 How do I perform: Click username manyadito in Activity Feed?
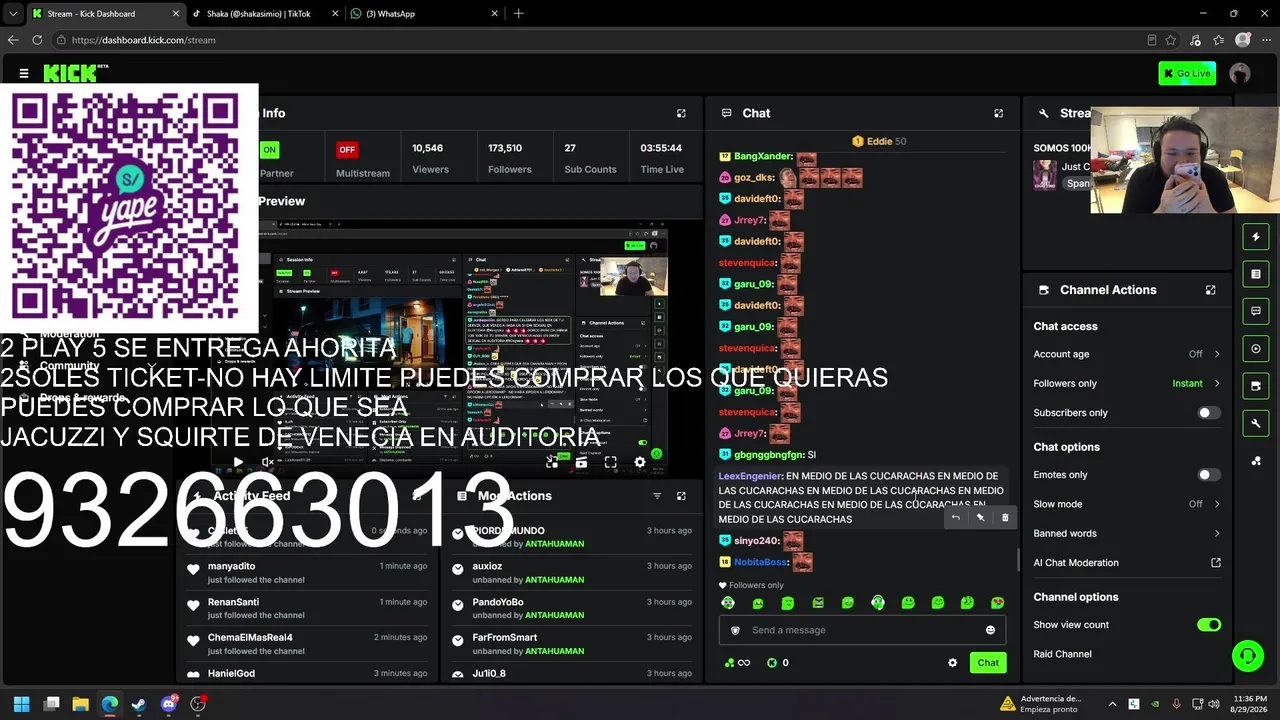(231, 566)
